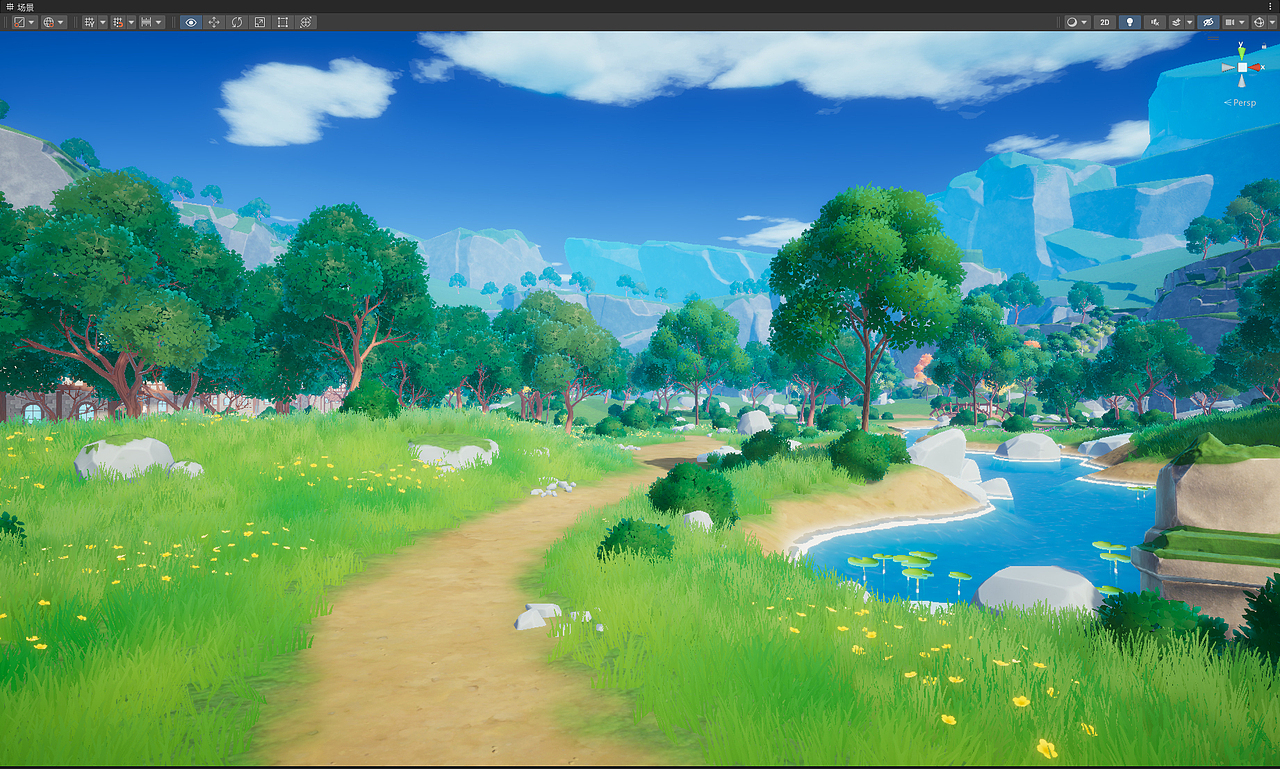Viewport: 1280px width, 769px height.
Task: Select the Rotate tool
Action: (x=237, y=22)
